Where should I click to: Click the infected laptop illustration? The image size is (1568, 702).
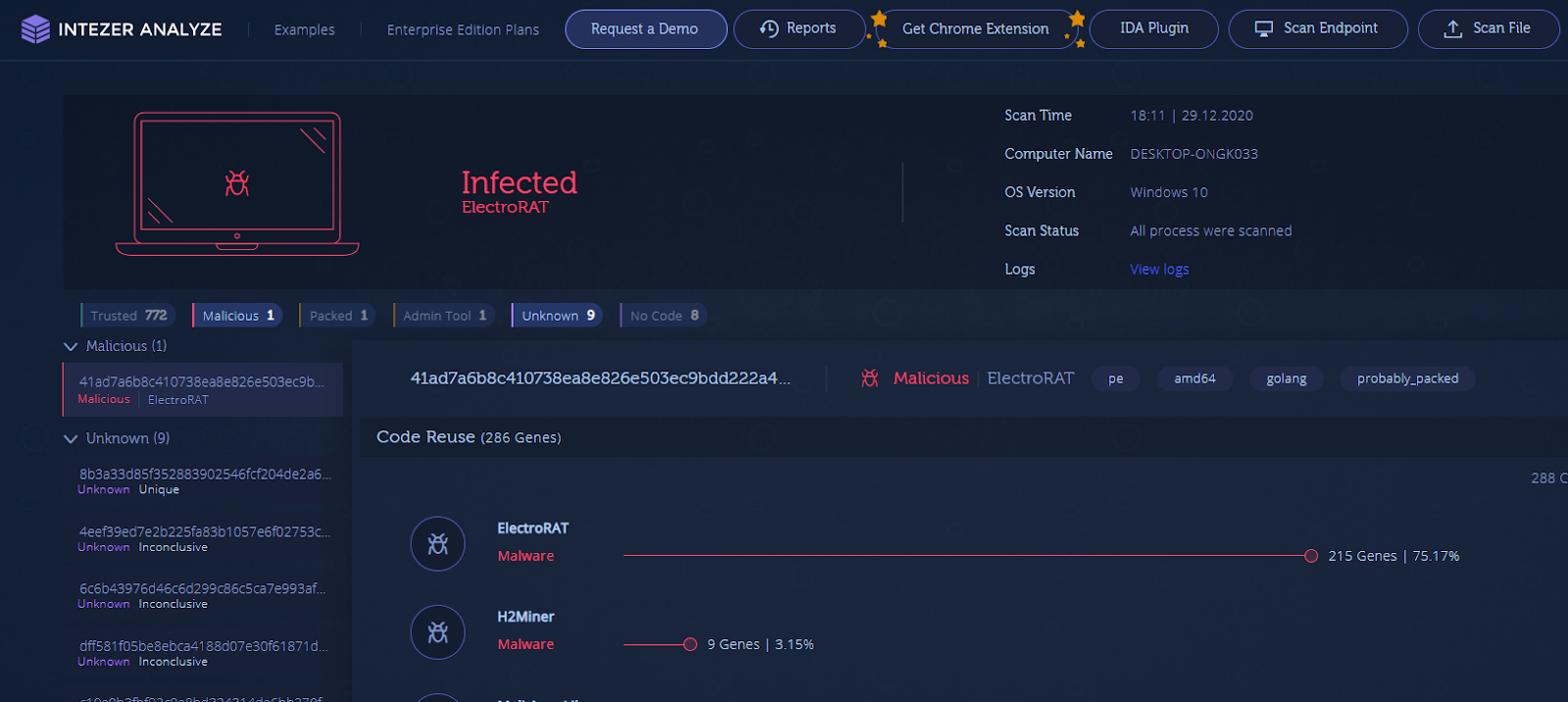(237, 183)
